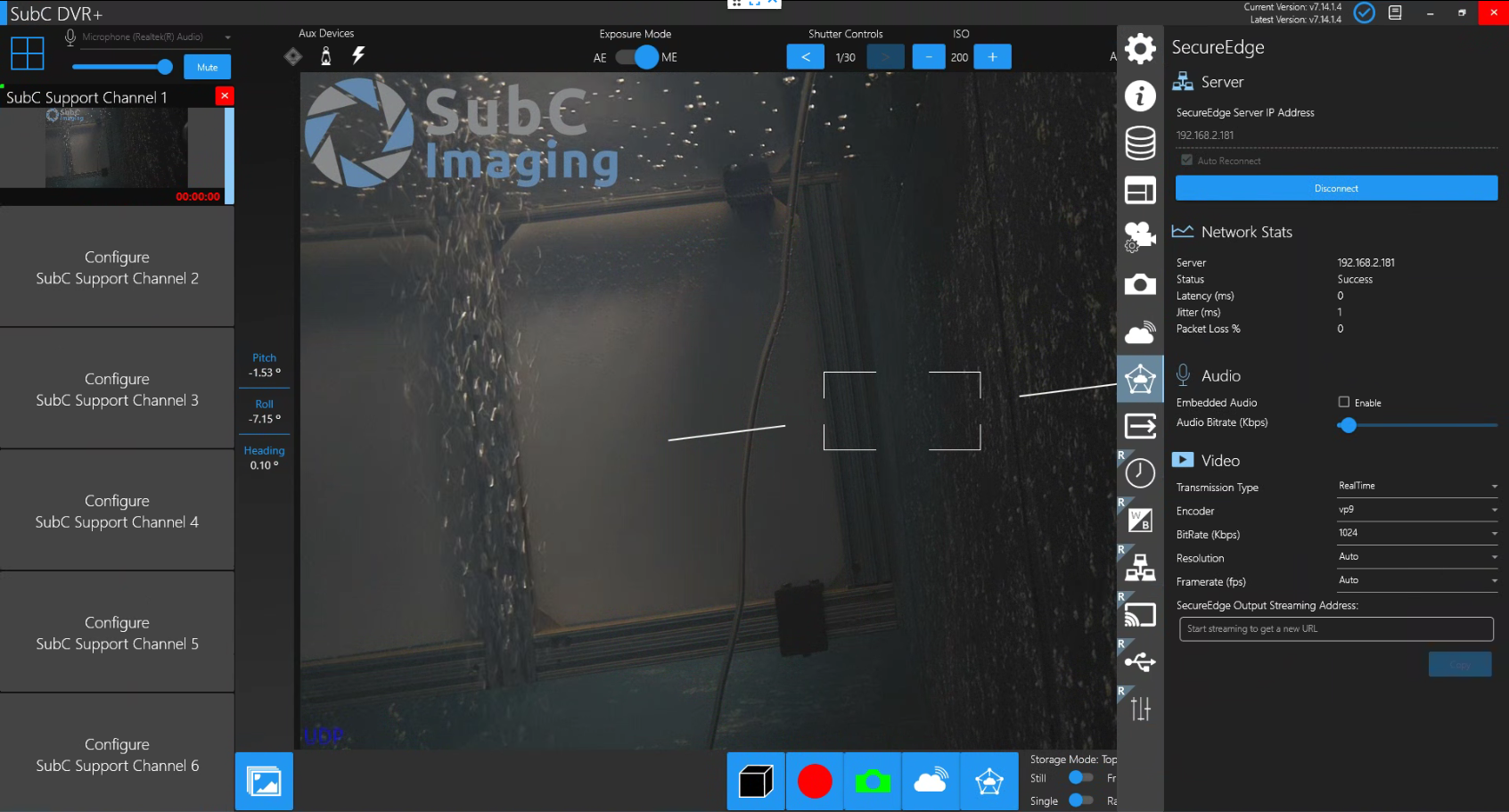Enable the Embedded Audio checkbox
Image resolution: width=1509 pixels, height=812 pixels.
1343,402
